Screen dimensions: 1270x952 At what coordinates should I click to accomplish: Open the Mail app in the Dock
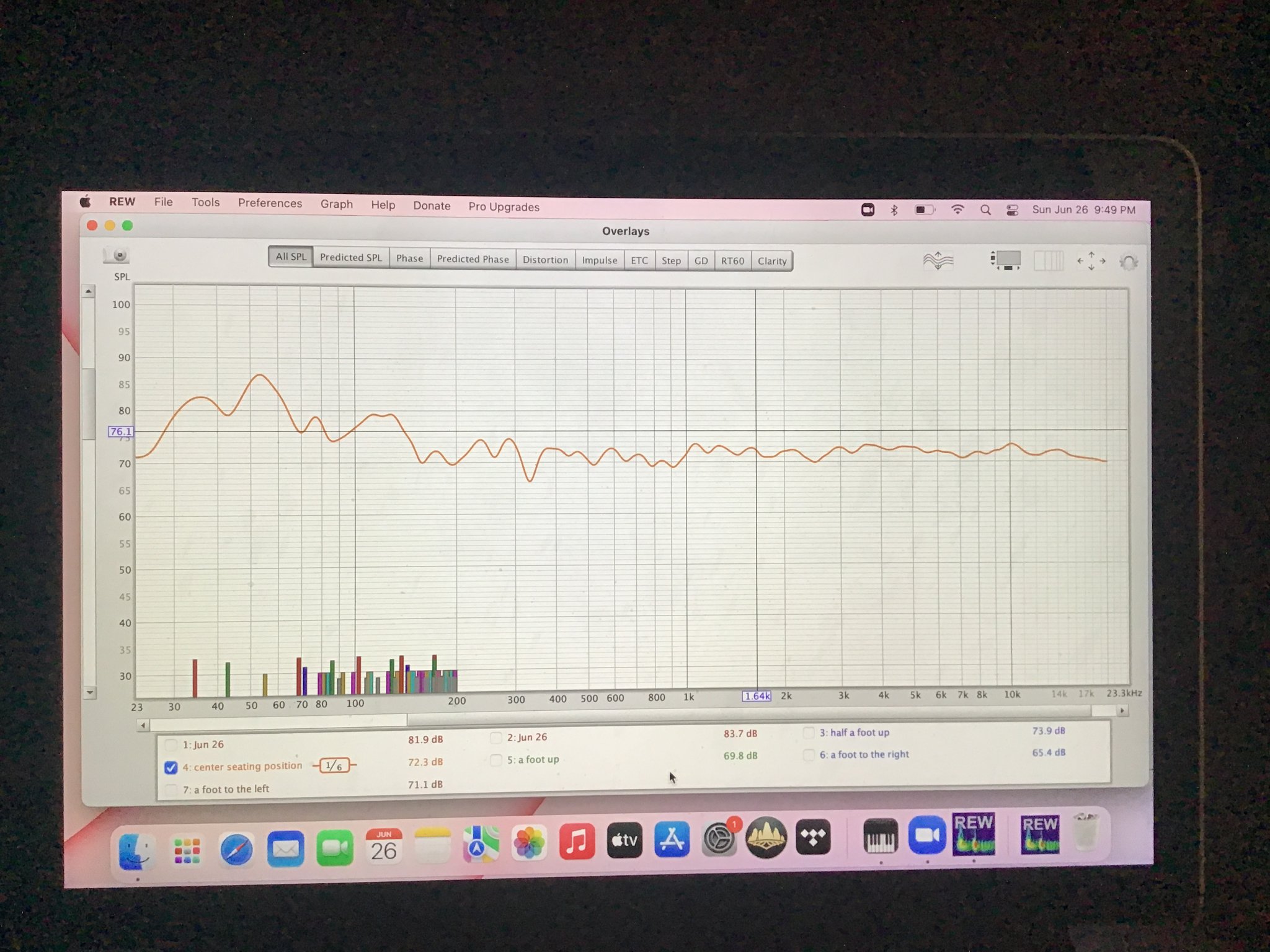(285, 848)
